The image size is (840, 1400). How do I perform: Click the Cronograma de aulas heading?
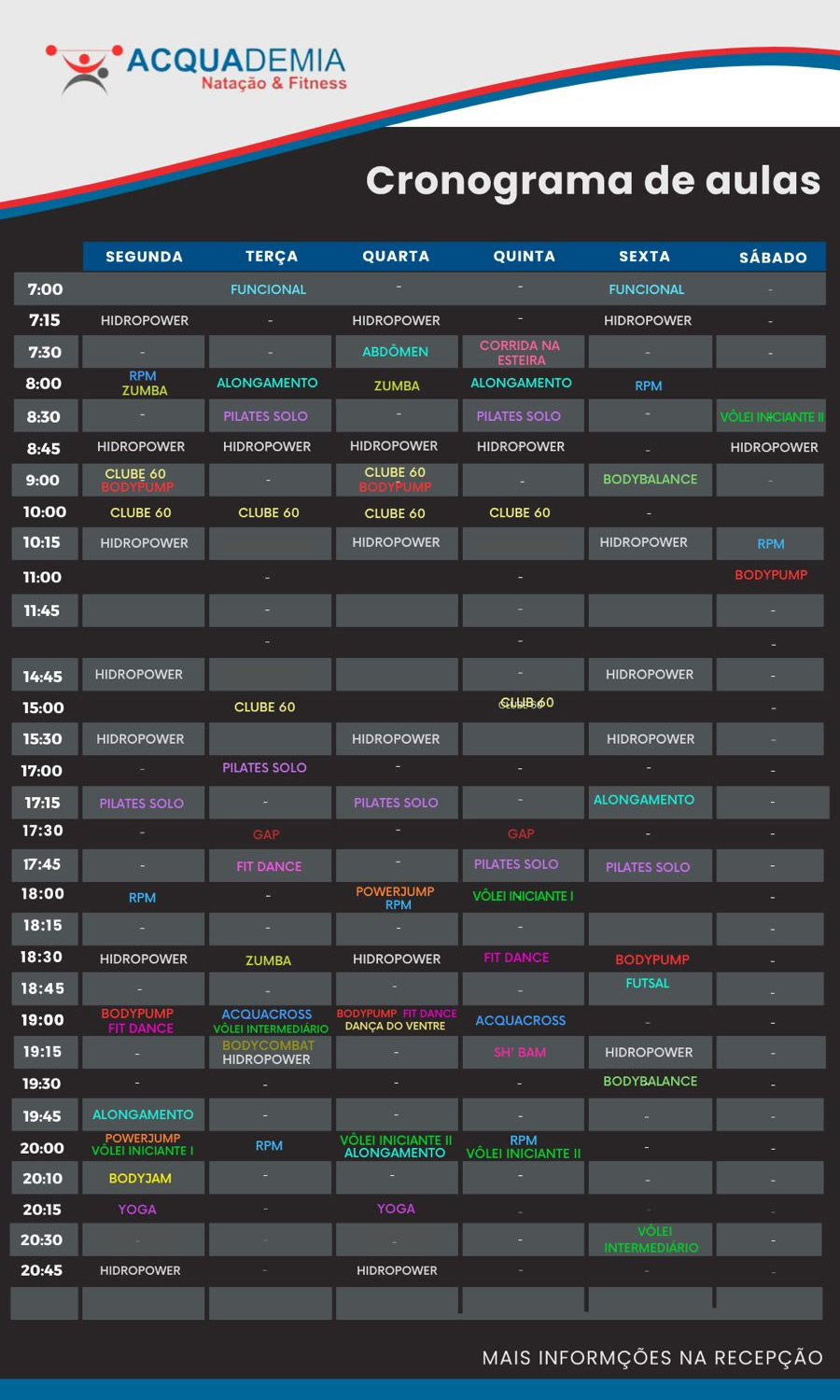(x=593, y=180)
